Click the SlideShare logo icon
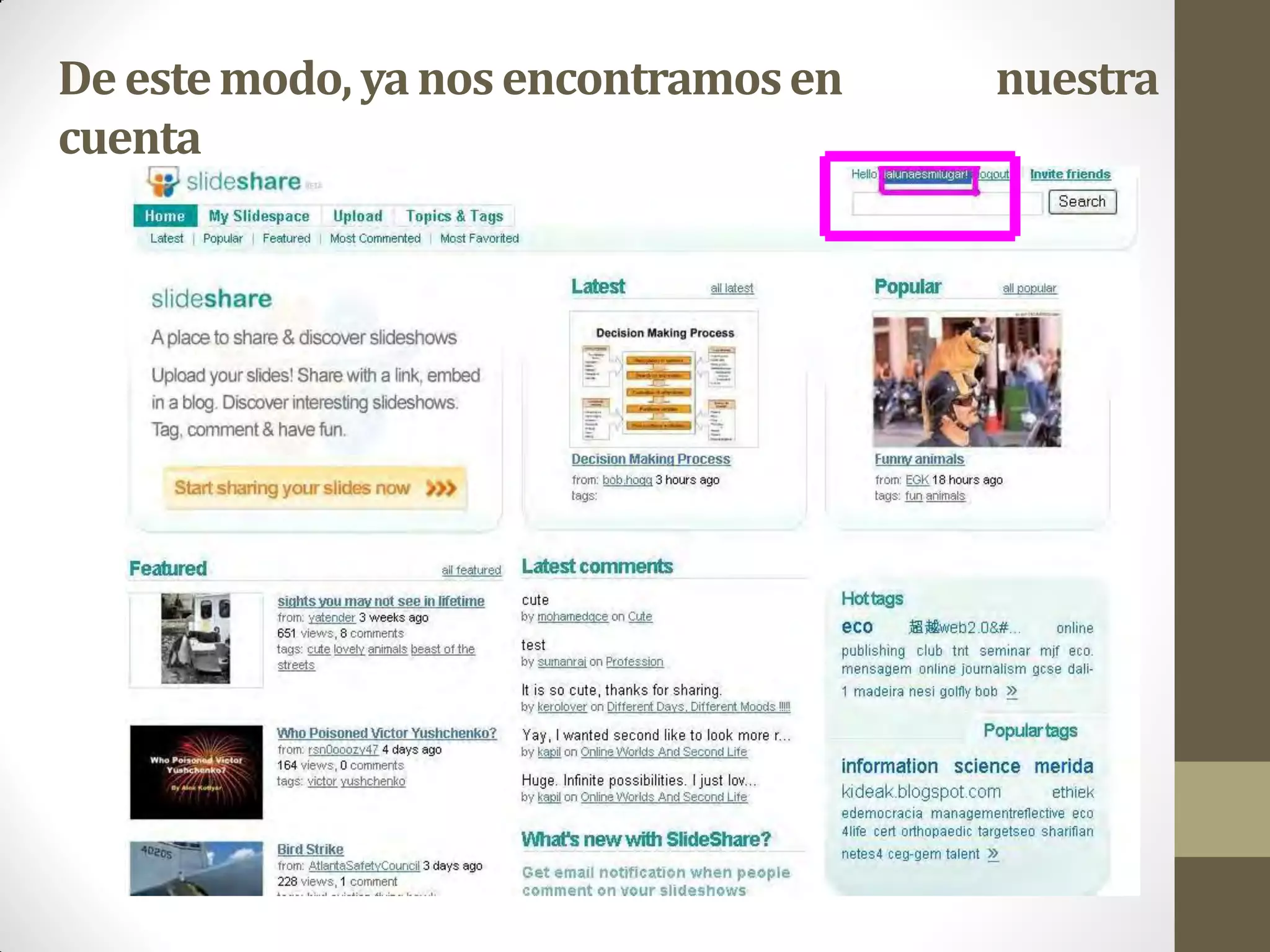 [163, 182]
